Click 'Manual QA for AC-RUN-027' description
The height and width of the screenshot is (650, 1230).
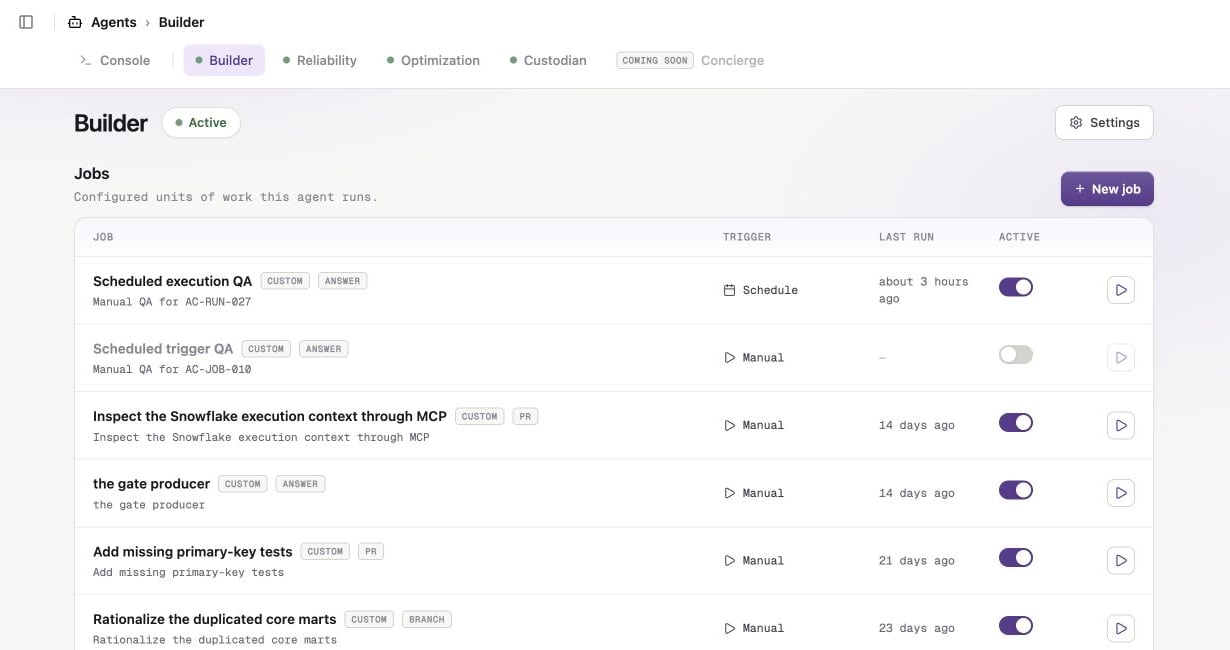pyautogui.click(x=172, y=302)
